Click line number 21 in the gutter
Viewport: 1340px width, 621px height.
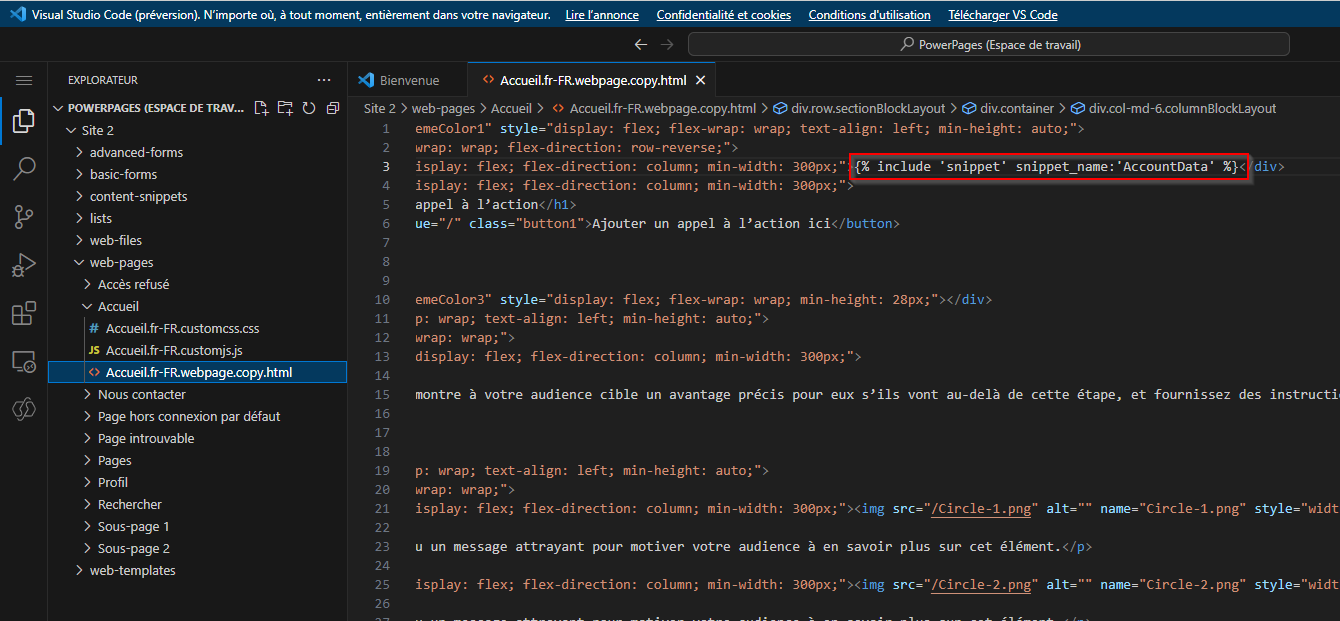click(382, 509)
